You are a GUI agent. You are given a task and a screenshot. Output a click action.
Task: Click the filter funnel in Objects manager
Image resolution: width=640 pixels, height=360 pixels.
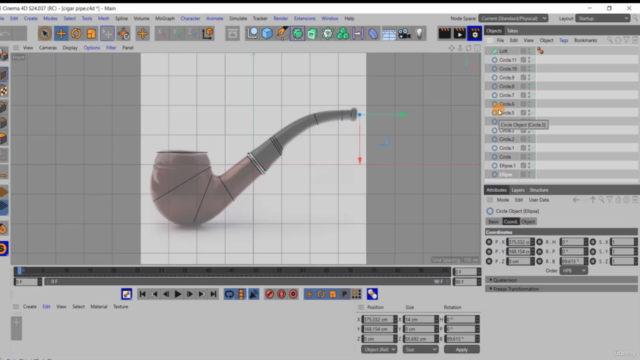point(627,40)
